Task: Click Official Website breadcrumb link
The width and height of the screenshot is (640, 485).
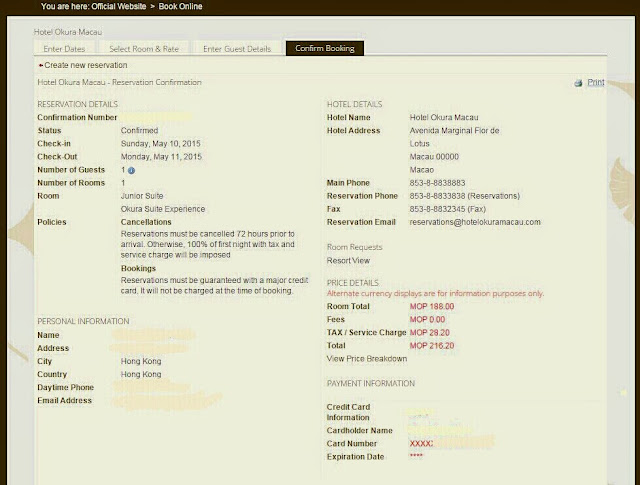Action: click(119, 7)
